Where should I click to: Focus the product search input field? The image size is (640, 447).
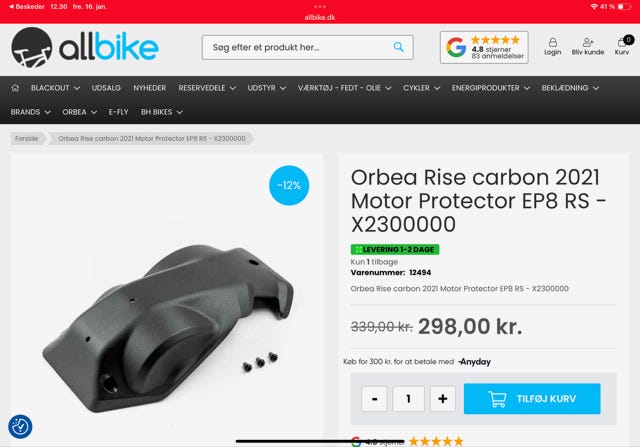pos(300,47)
